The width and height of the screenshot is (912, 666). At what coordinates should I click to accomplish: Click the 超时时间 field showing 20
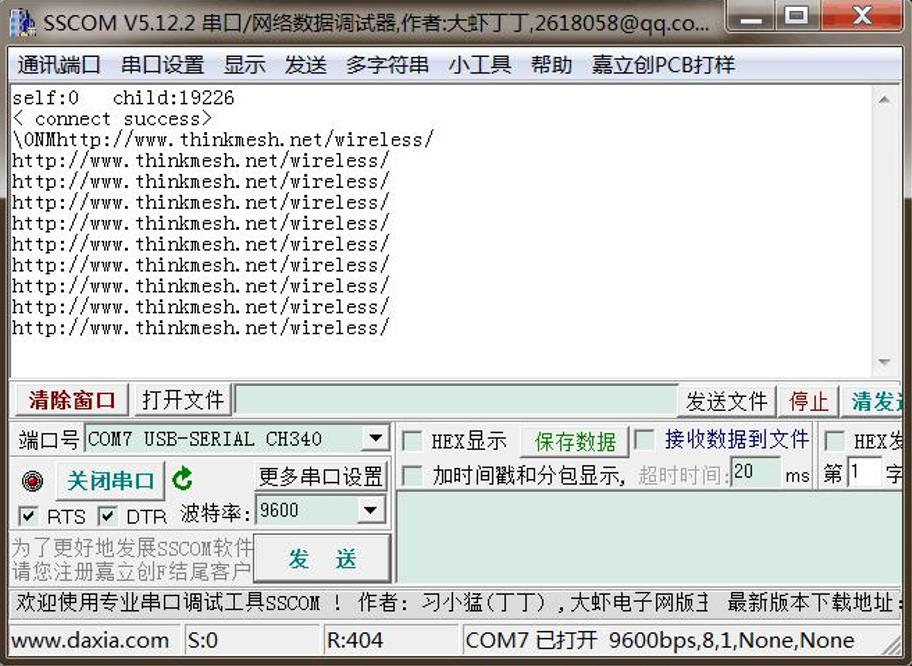tap(755, 472)
